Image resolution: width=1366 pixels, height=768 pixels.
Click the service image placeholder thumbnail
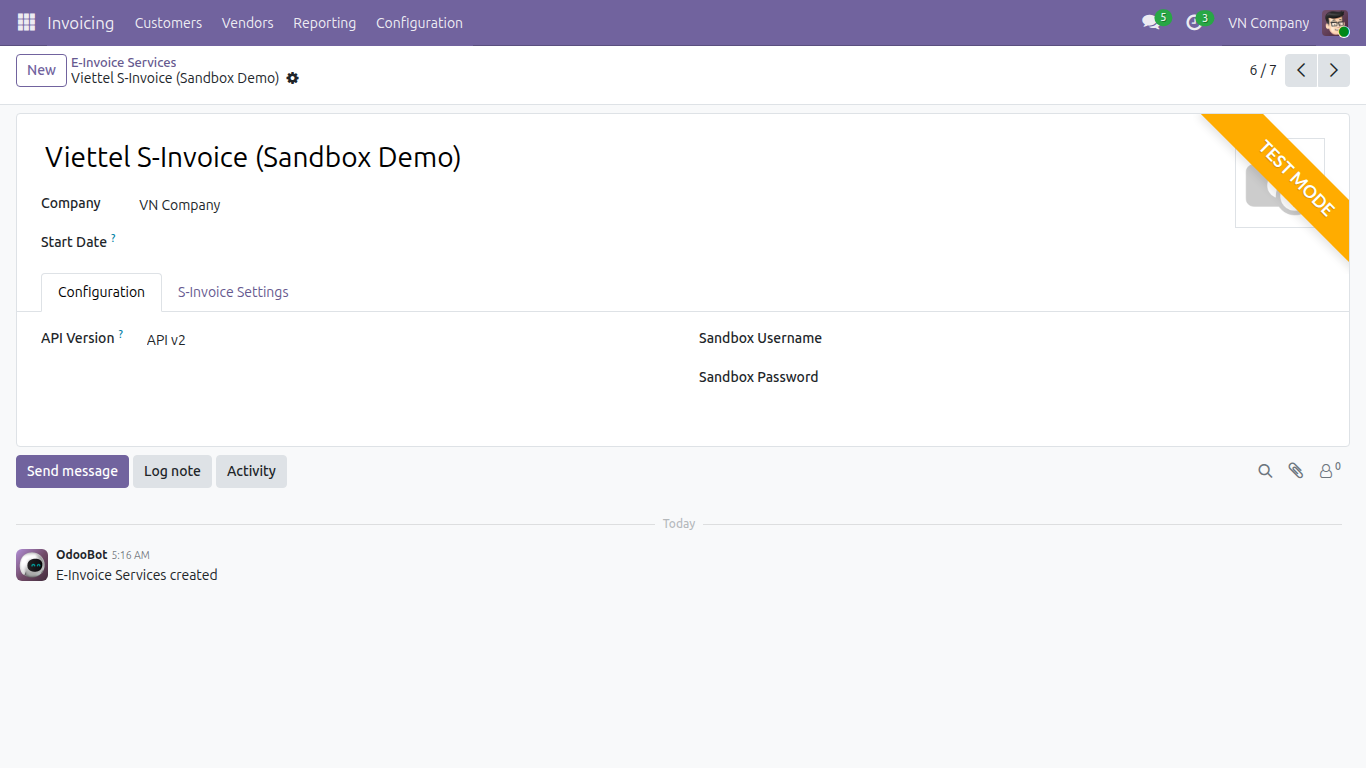point(1280,183)
